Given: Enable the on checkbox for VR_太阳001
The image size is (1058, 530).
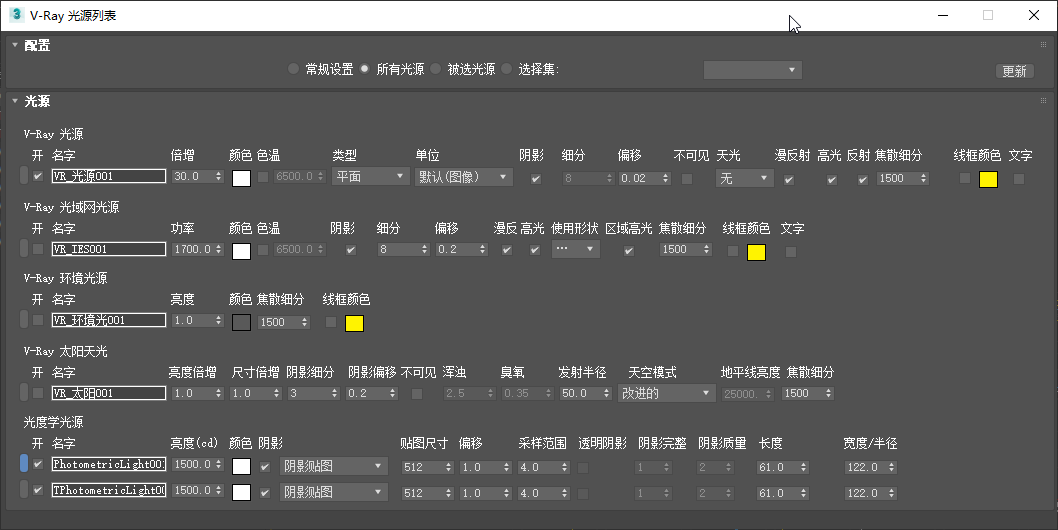Looking at the screenshot, I should 38,393.
